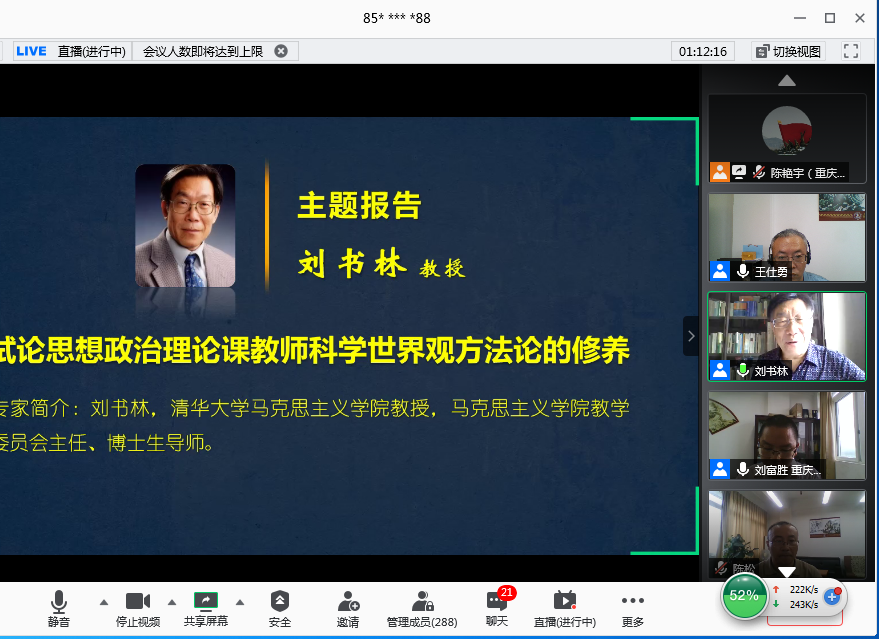Select 刘书林 speaker video thumbnail
This screenshot has height=639, width=879.
pyautogui.click(x=787, y=336)
